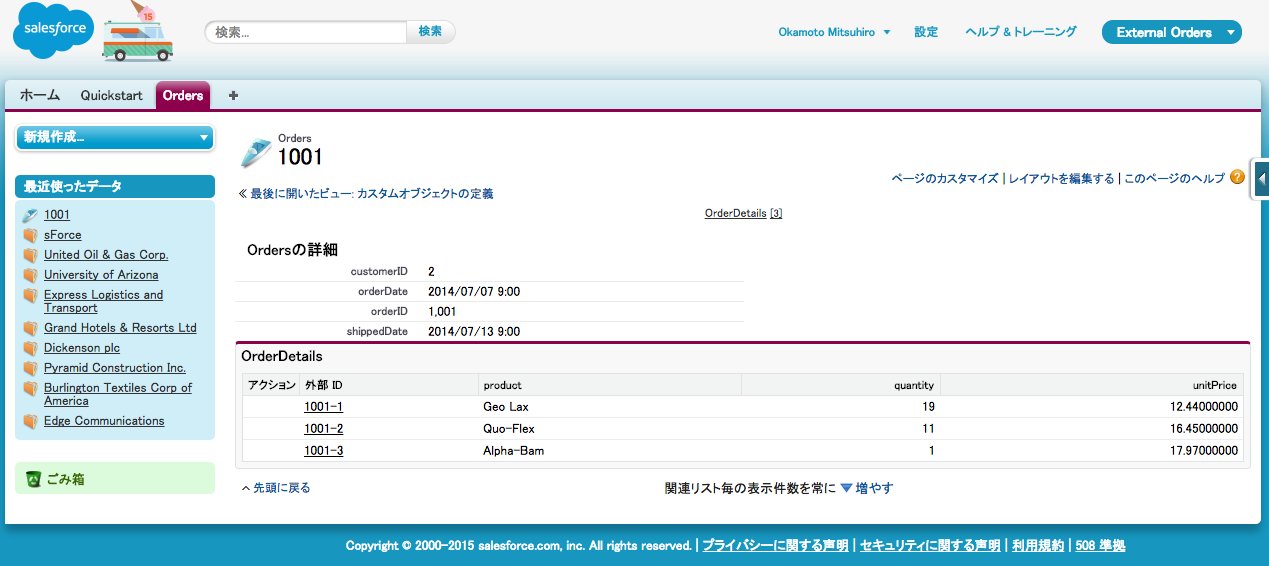This screenshot has width=1269, height=566.
Task: Click the Orders object icon beside title 1001
Action: (256, 153)
